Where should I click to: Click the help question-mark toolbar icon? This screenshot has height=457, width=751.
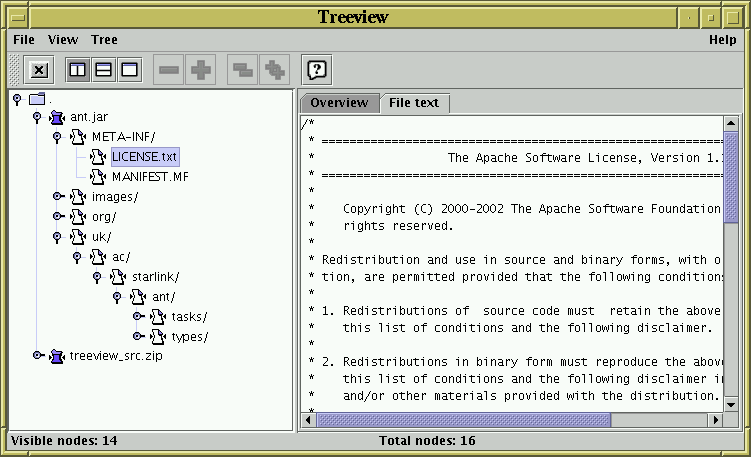point(316,70)
